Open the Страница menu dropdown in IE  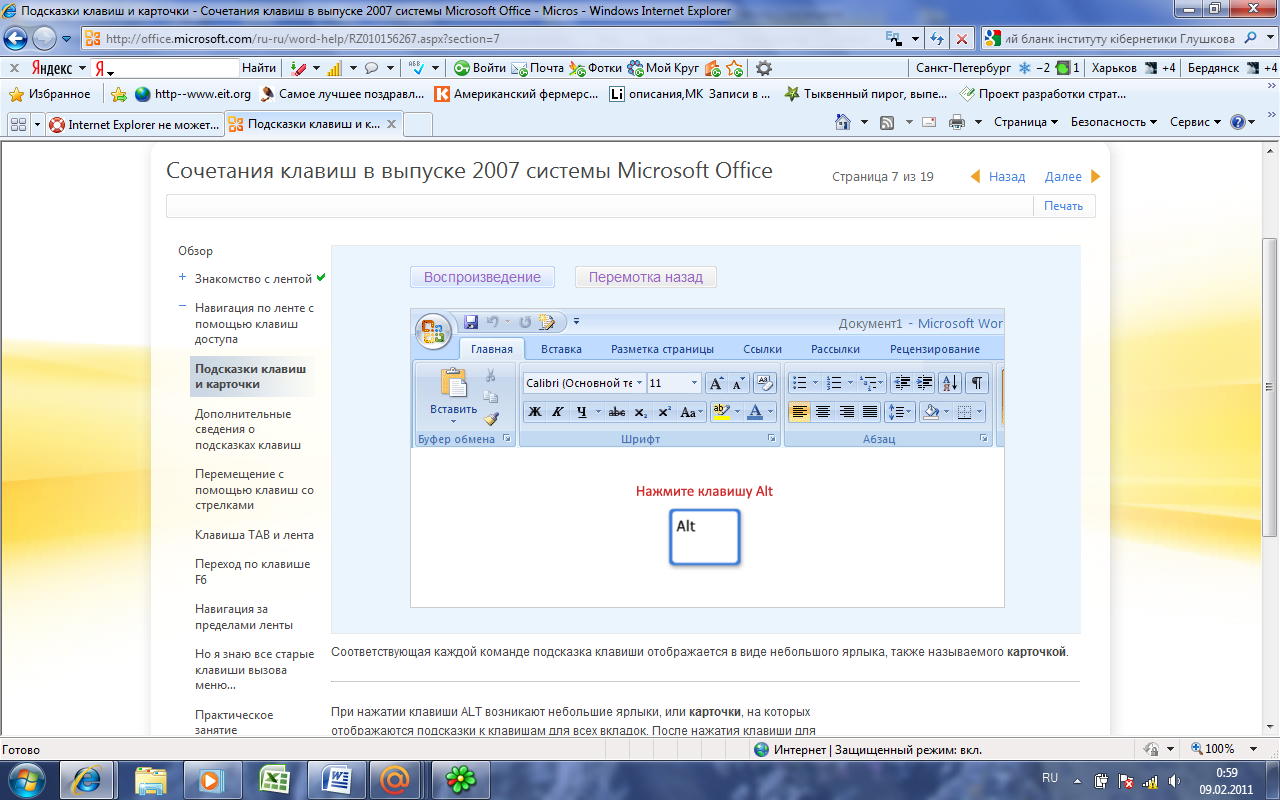[x=1026, y=123]
